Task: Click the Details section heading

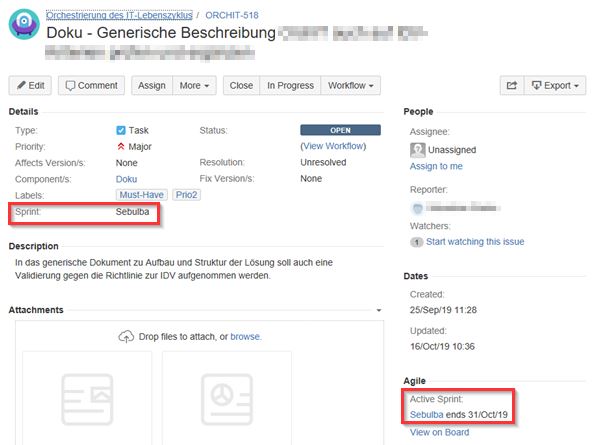Action: point(23,112)
